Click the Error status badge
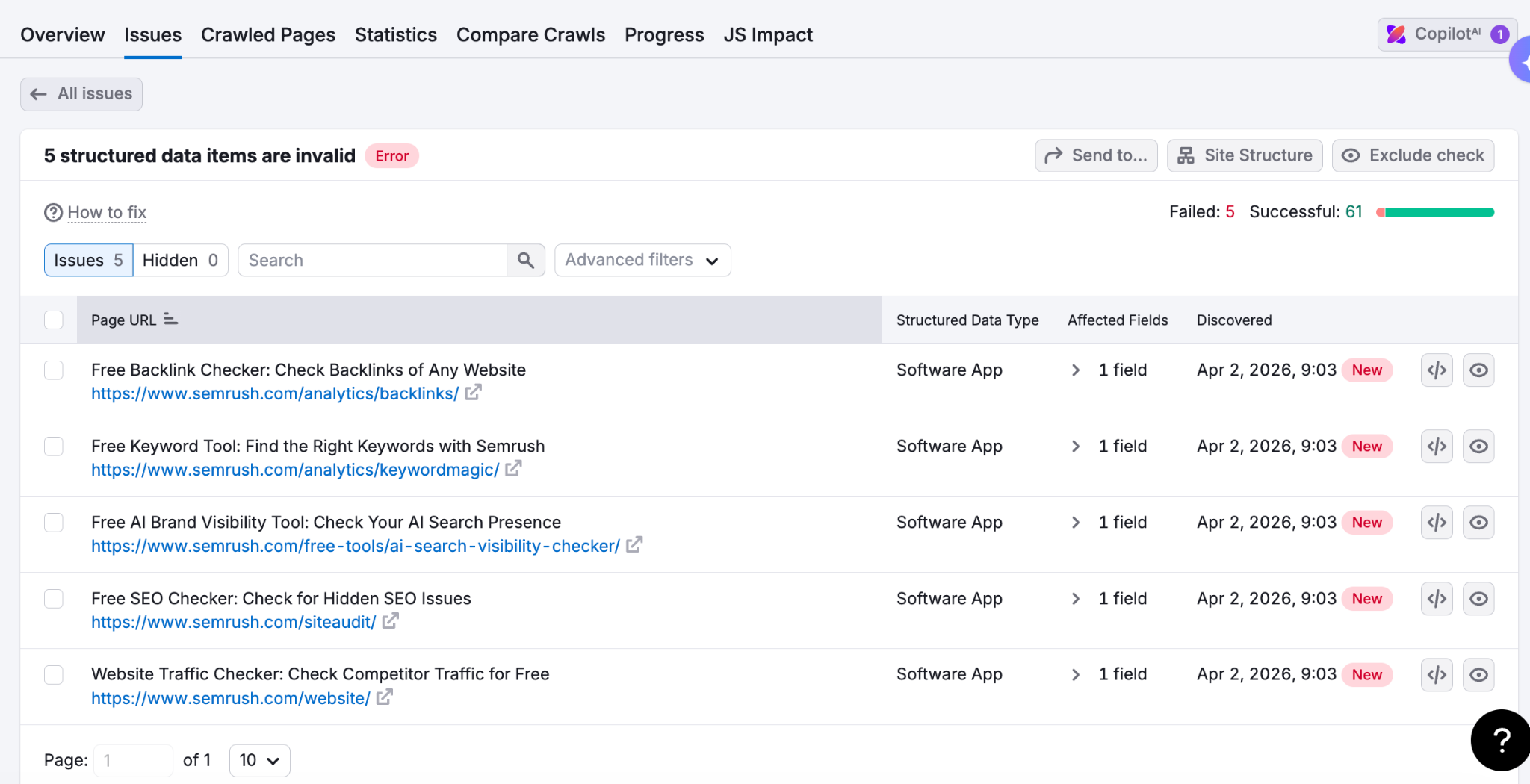 pyautogui.click(x=391, y=155)
